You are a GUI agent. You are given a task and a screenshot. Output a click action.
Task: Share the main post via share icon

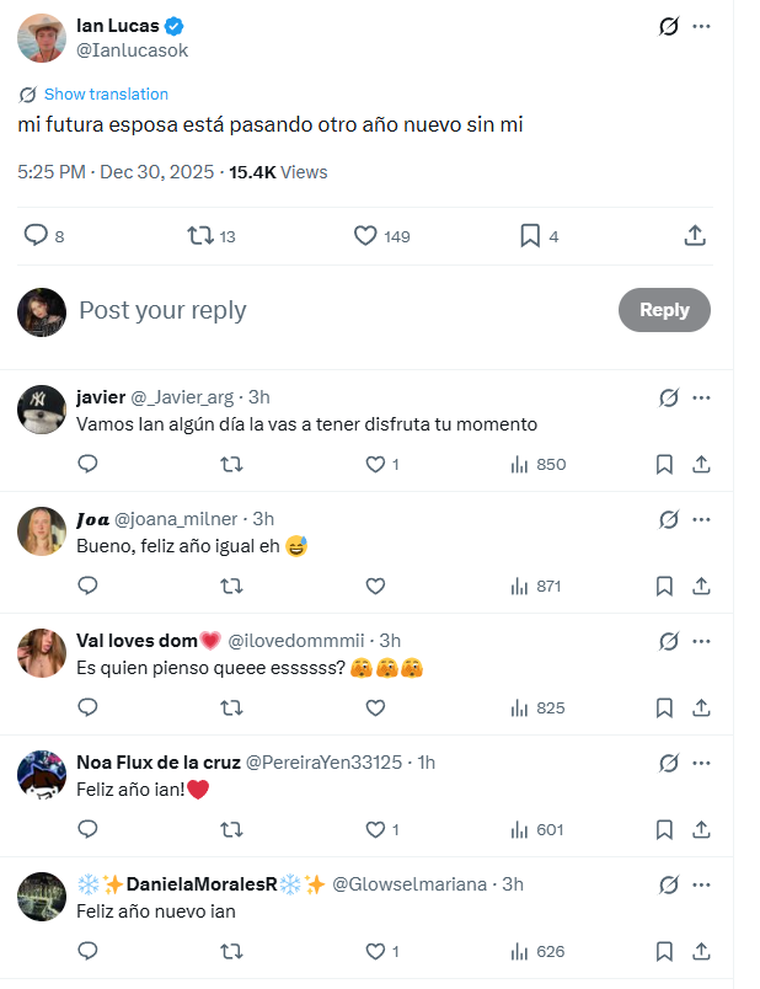pyautogui.click(x=695, y=236)
